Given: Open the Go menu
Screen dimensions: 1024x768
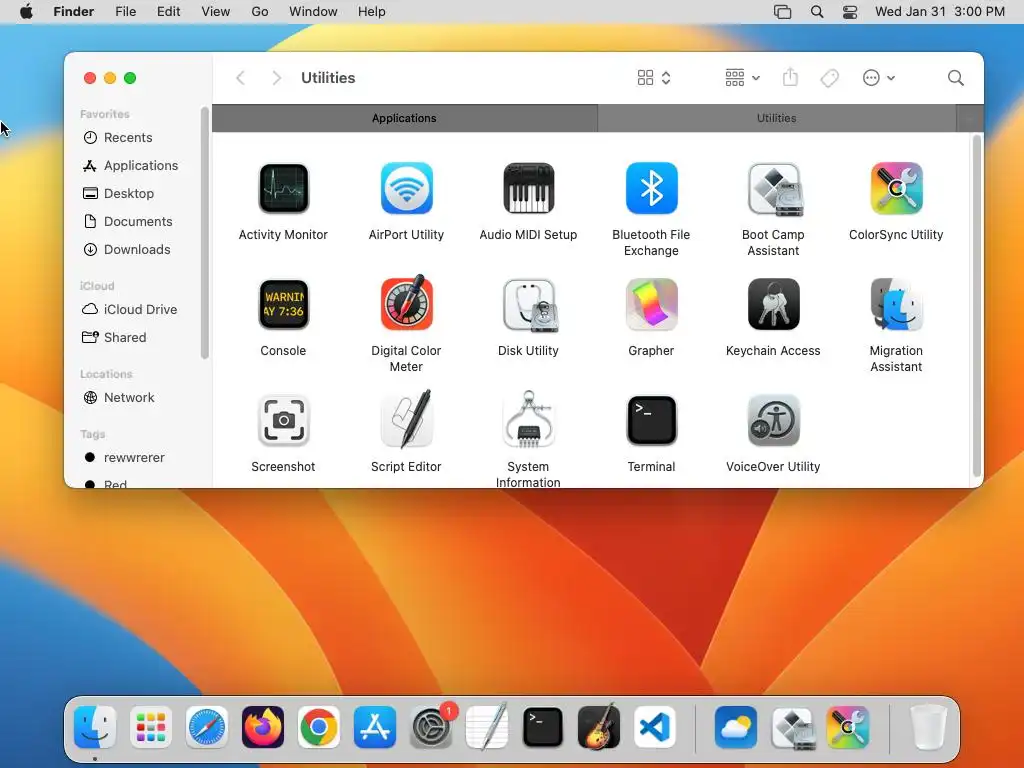Looking at the screenshot, I should click(260, 12).
